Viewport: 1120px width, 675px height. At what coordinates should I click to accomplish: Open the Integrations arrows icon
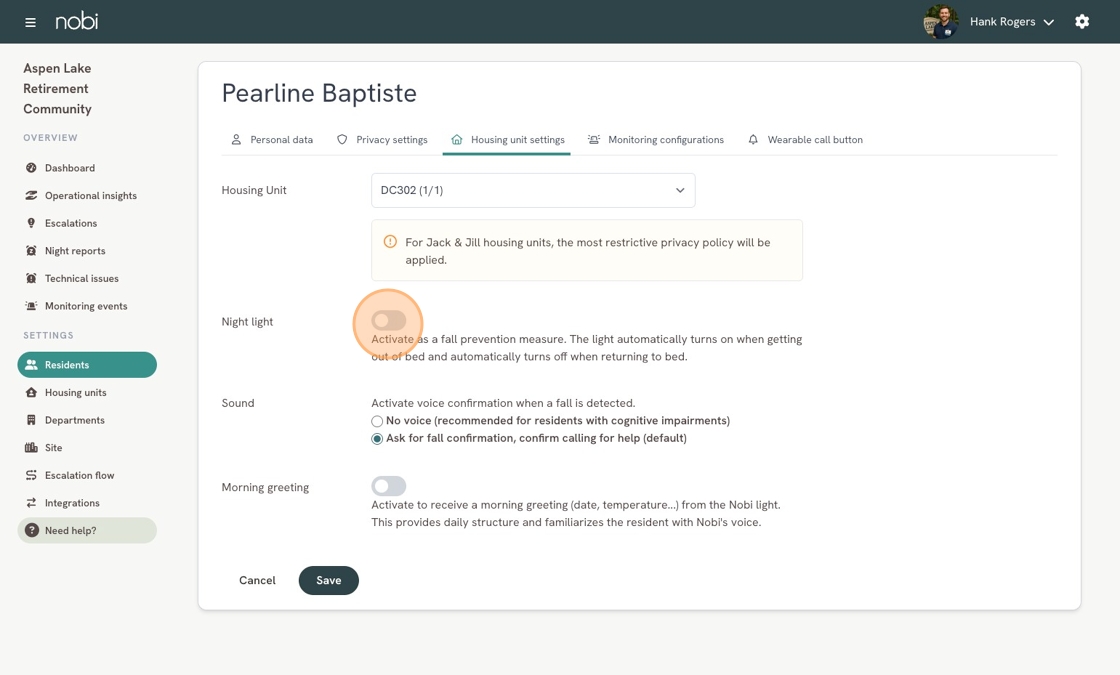point(31,503)
